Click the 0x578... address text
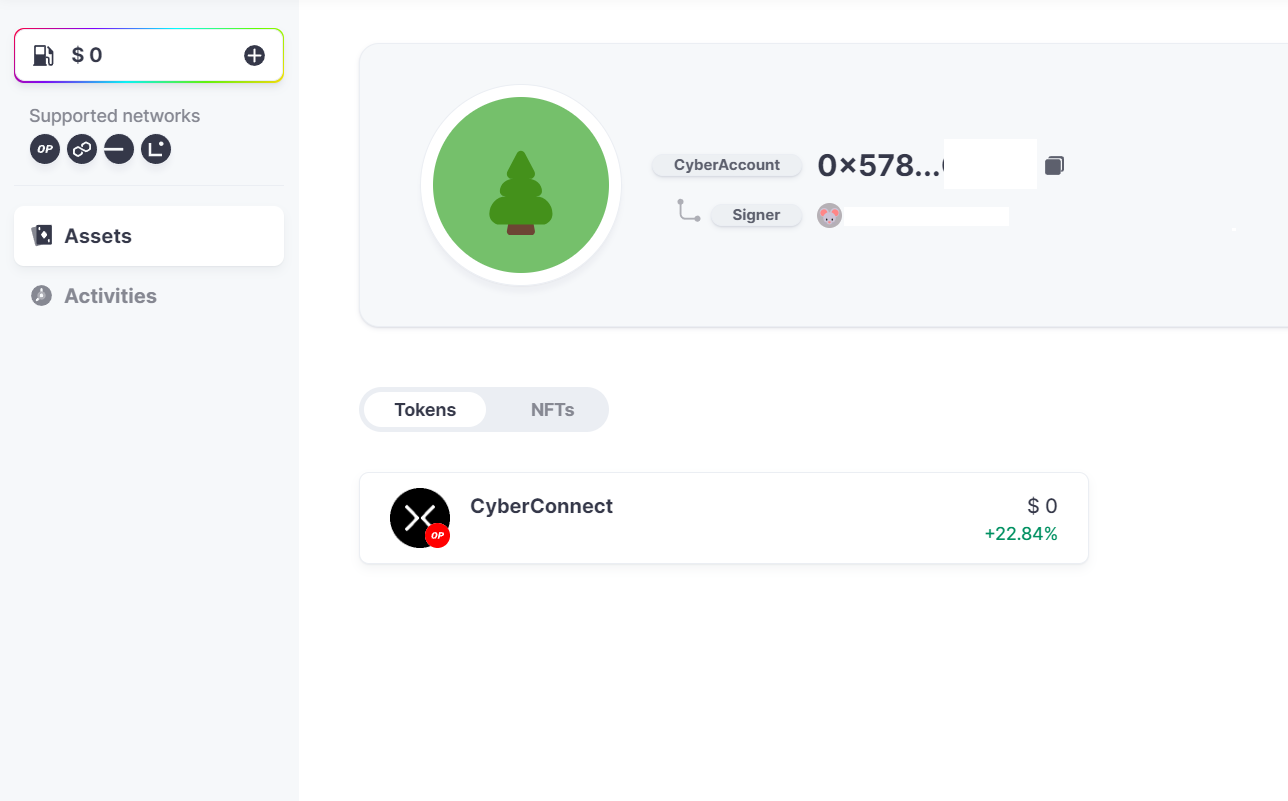The image size is (1288, 801). tap(880, 166)
